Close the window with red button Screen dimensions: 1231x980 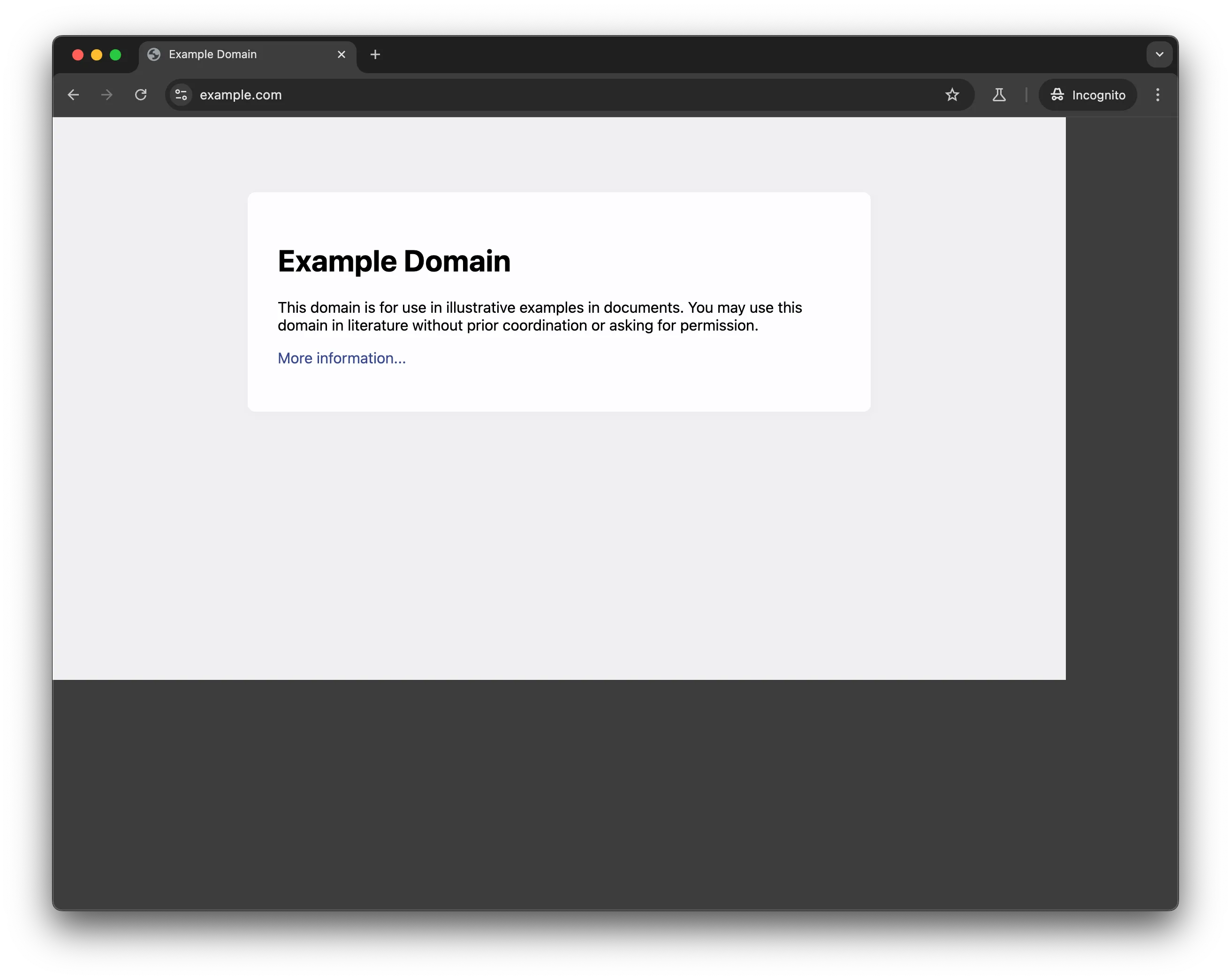click(78, 55)
